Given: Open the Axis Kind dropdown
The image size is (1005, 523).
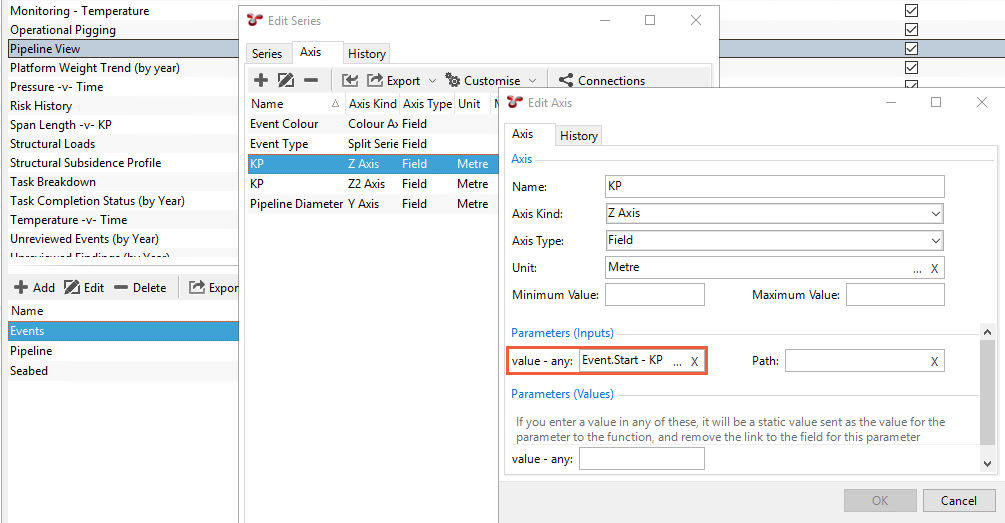Looking at the screenshot, I should pos(935,213).
